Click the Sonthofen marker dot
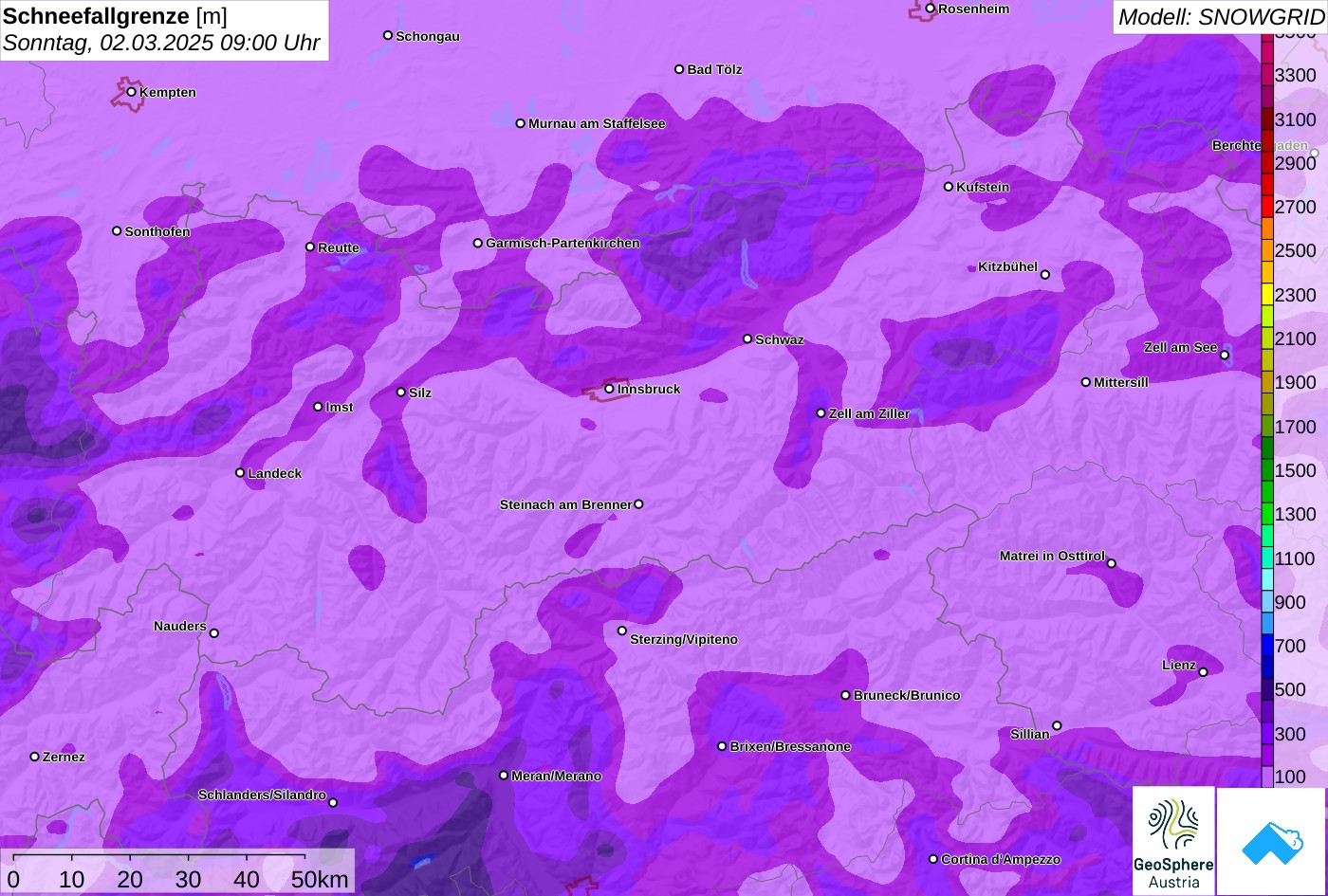This screenshot has height=896, width=1328. click(x=117, y=231)
